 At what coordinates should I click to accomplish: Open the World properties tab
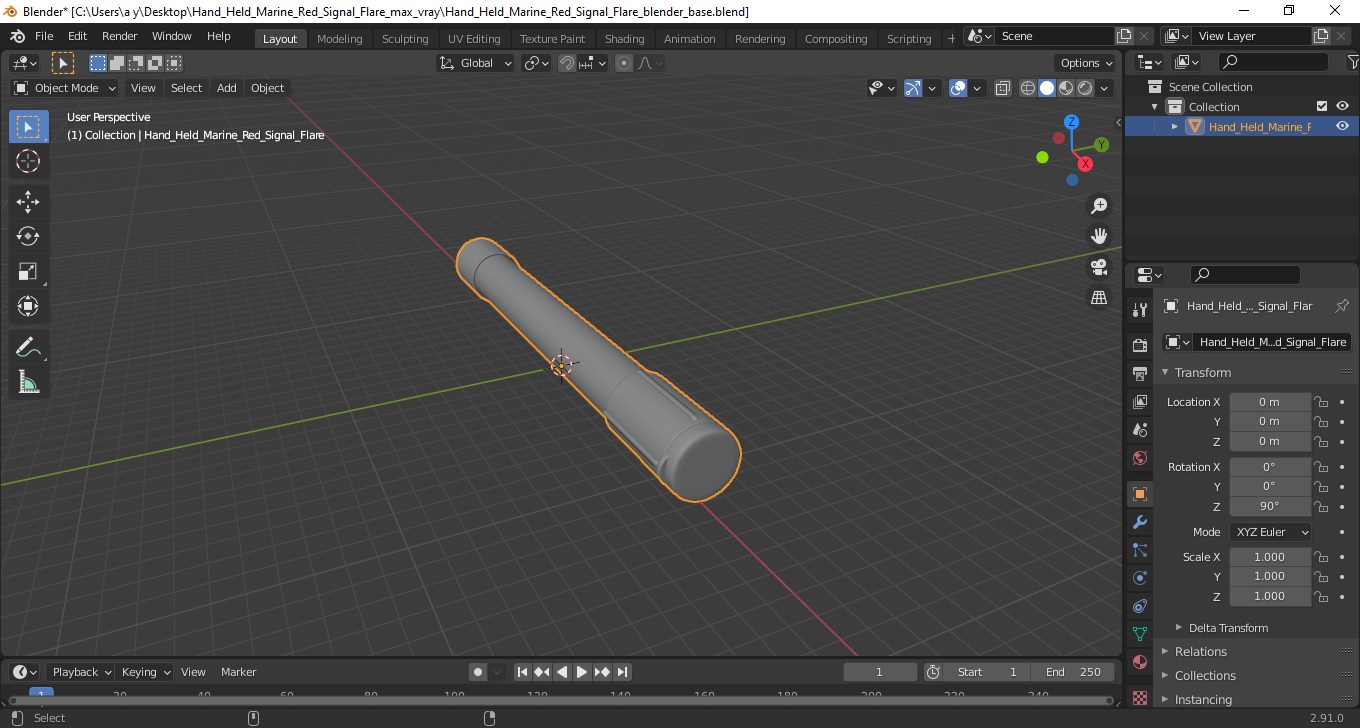point(1139,458)
